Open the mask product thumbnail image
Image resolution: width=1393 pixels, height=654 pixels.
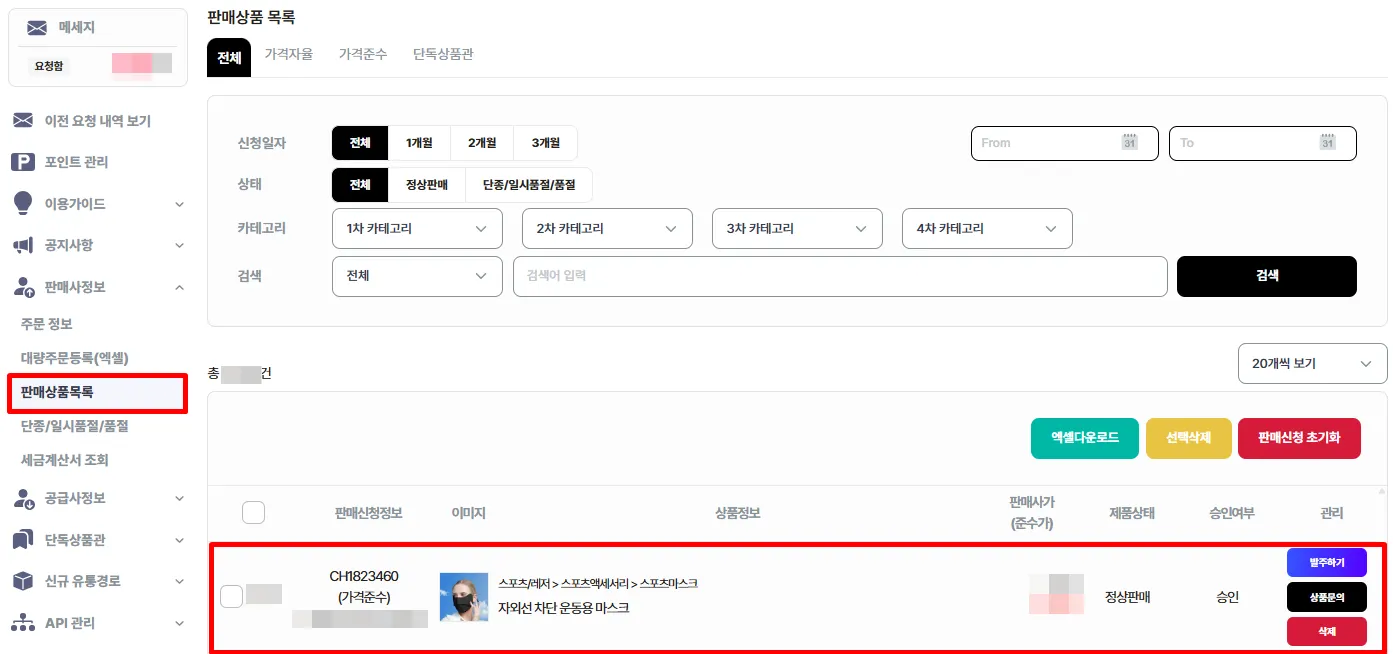pos(464,597)
